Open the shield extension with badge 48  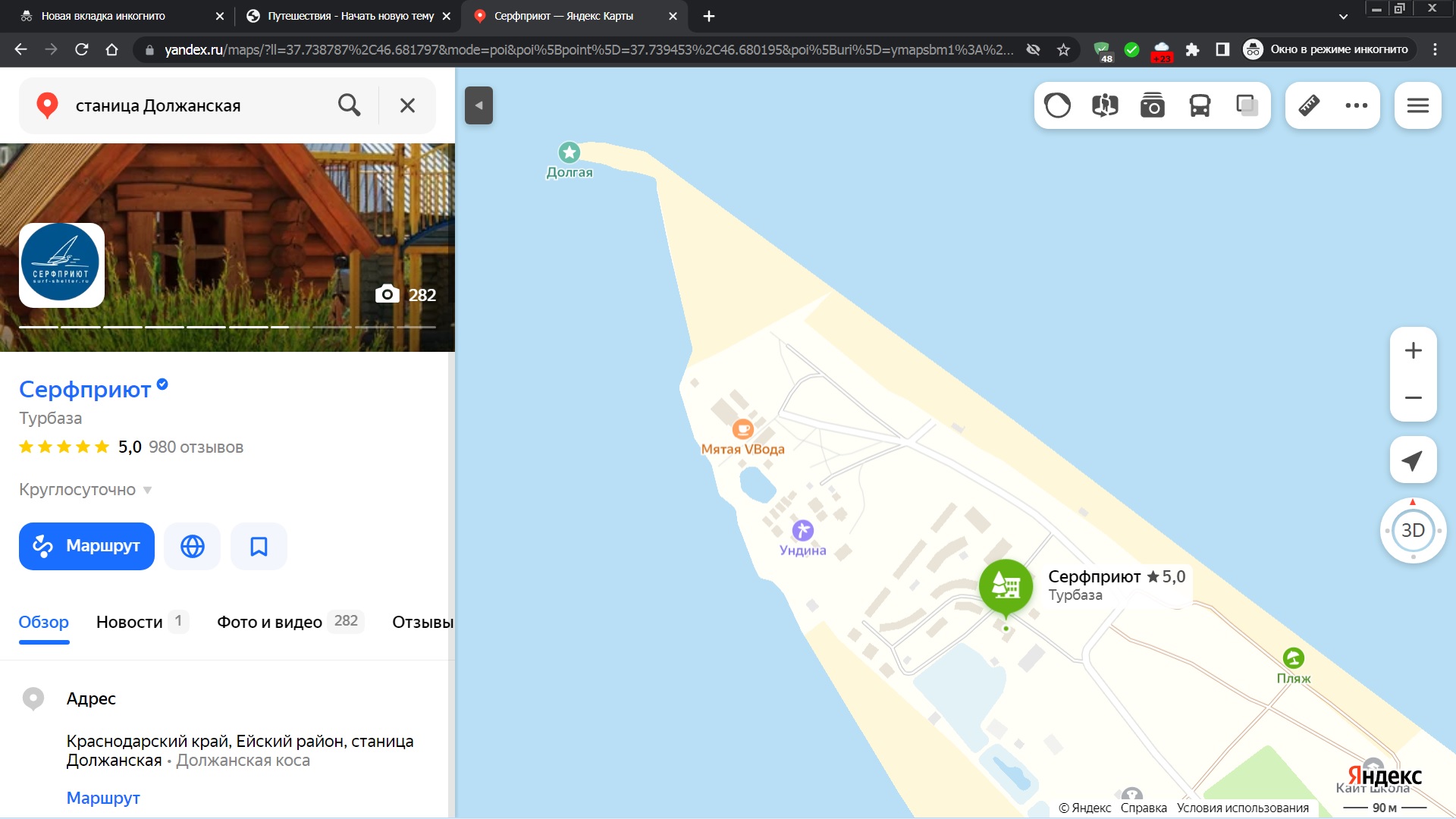(1102, 51)
